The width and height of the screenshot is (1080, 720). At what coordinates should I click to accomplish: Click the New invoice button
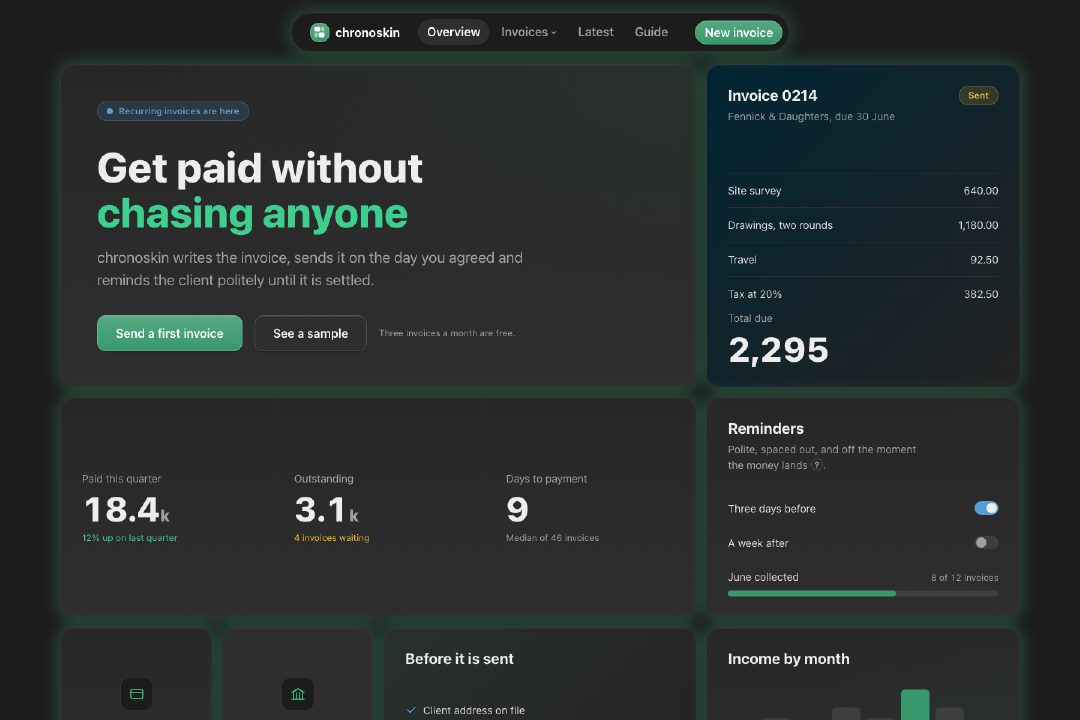tap(738, 32)
